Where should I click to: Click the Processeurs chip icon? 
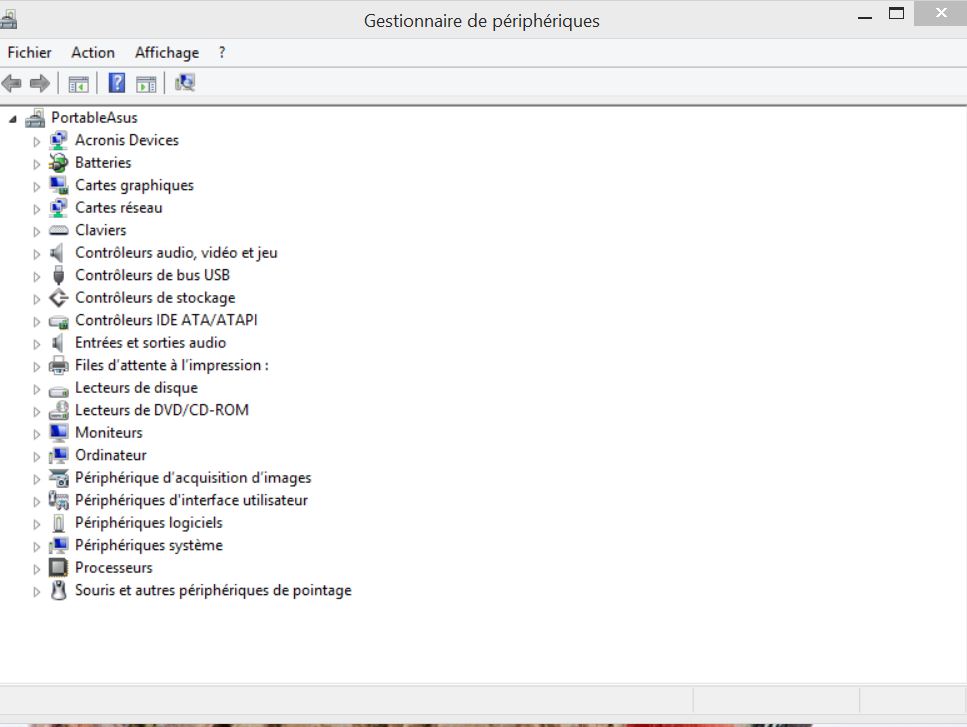point(59,568)
